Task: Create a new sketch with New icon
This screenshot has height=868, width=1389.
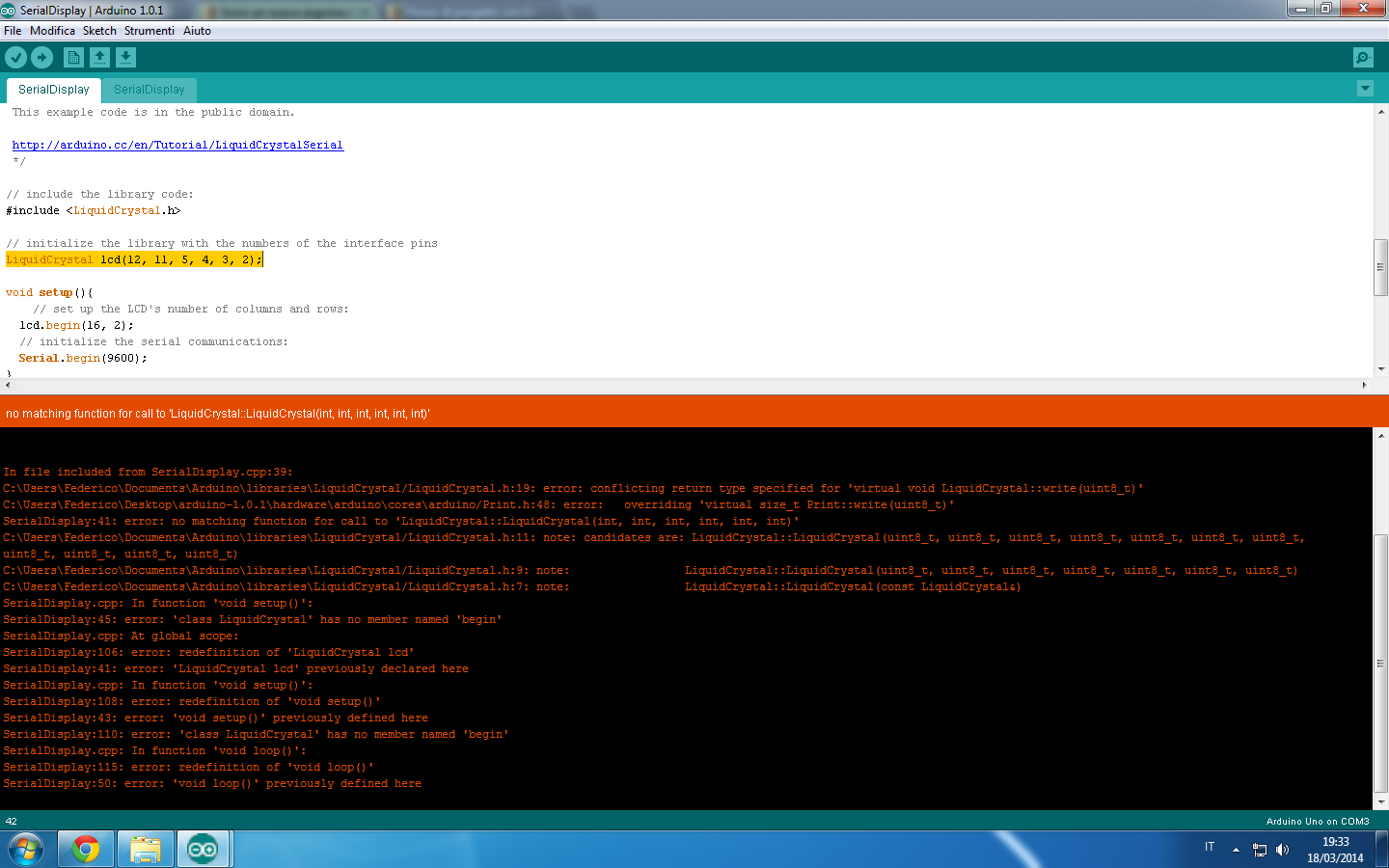Action: 73,58
